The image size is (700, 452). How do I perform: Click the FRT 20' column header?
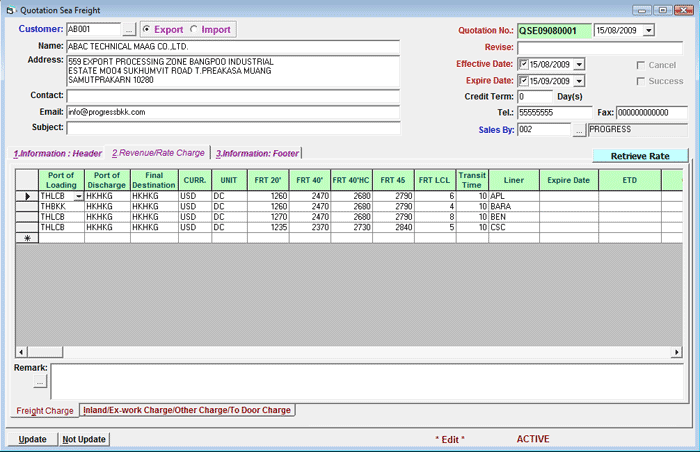pyautogui.click(x=268, y=180)
